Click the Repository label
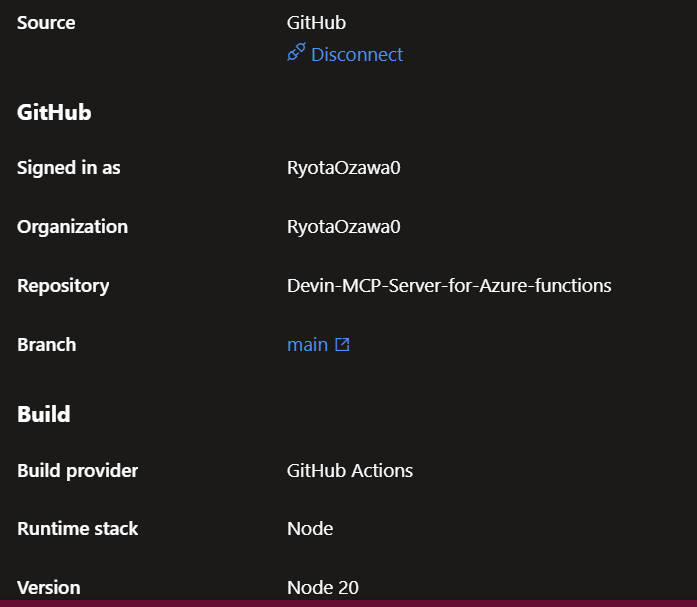This screenshot has height=607, width=697. tap(63, 286)
